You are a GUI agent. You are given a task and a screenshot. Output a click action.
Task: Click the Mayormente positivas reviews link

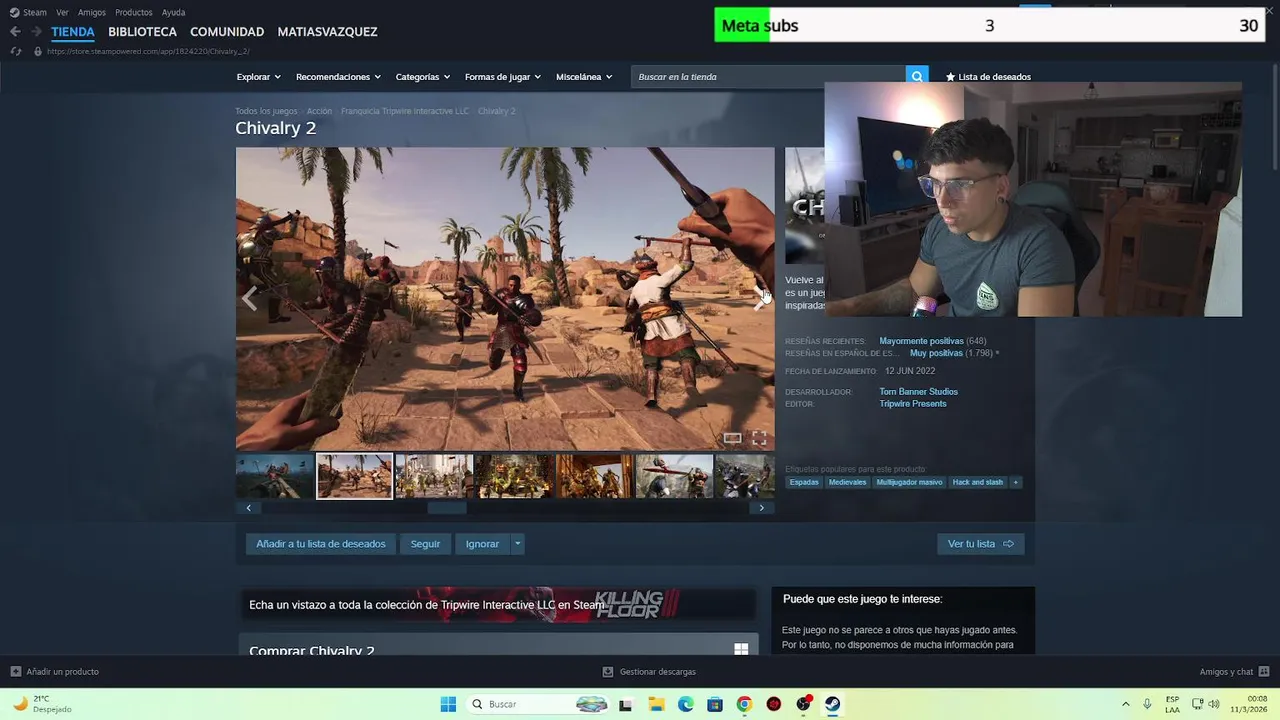click(921, 341)
